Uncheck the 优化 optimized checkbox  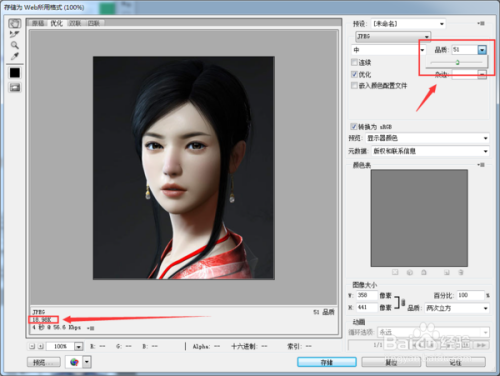[x=354, y=74]
